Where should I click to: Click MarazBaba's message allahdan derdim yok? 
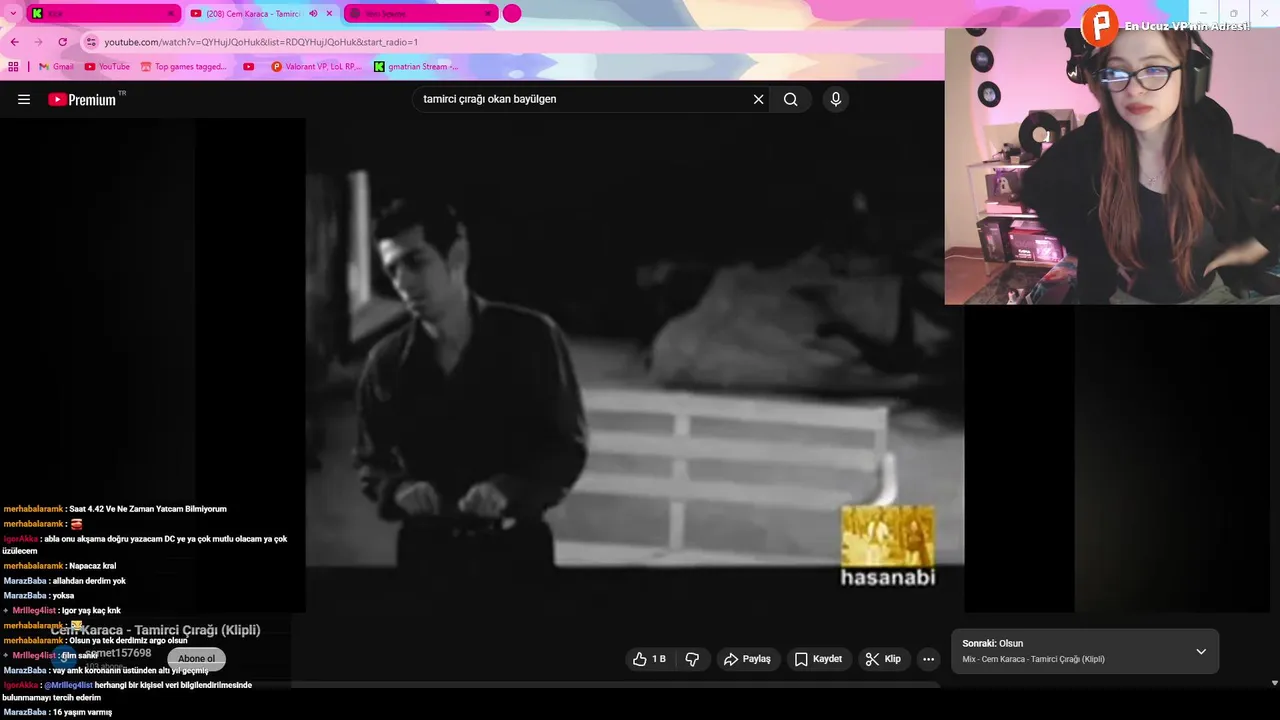pos(64,581)
